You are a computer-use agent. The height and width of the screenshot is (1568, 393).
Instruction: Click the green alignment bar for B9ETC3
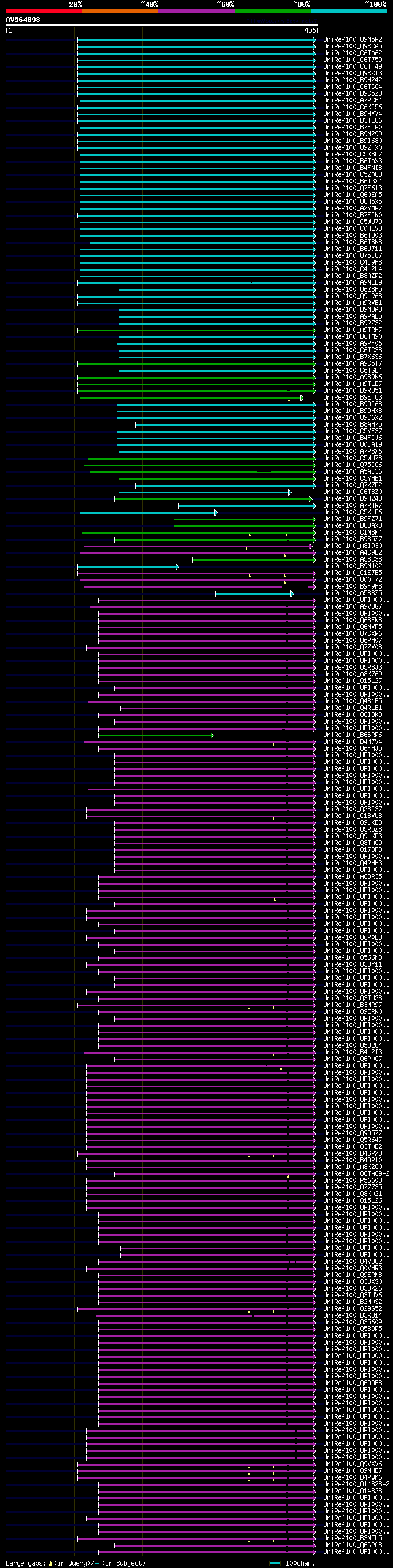click(192, 398)
